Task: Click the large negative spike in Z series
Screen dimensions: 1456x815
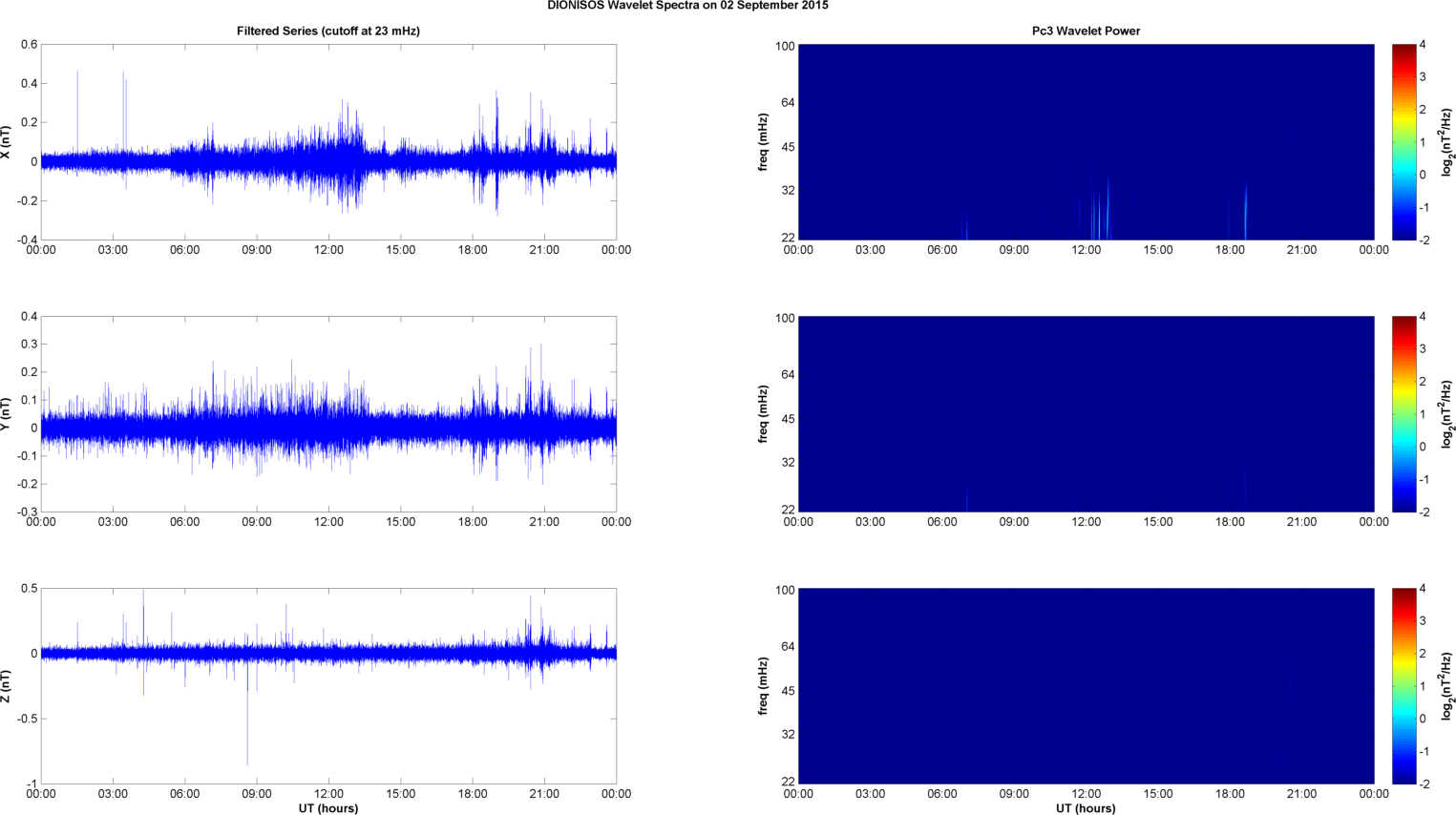Action: [247, 716]
